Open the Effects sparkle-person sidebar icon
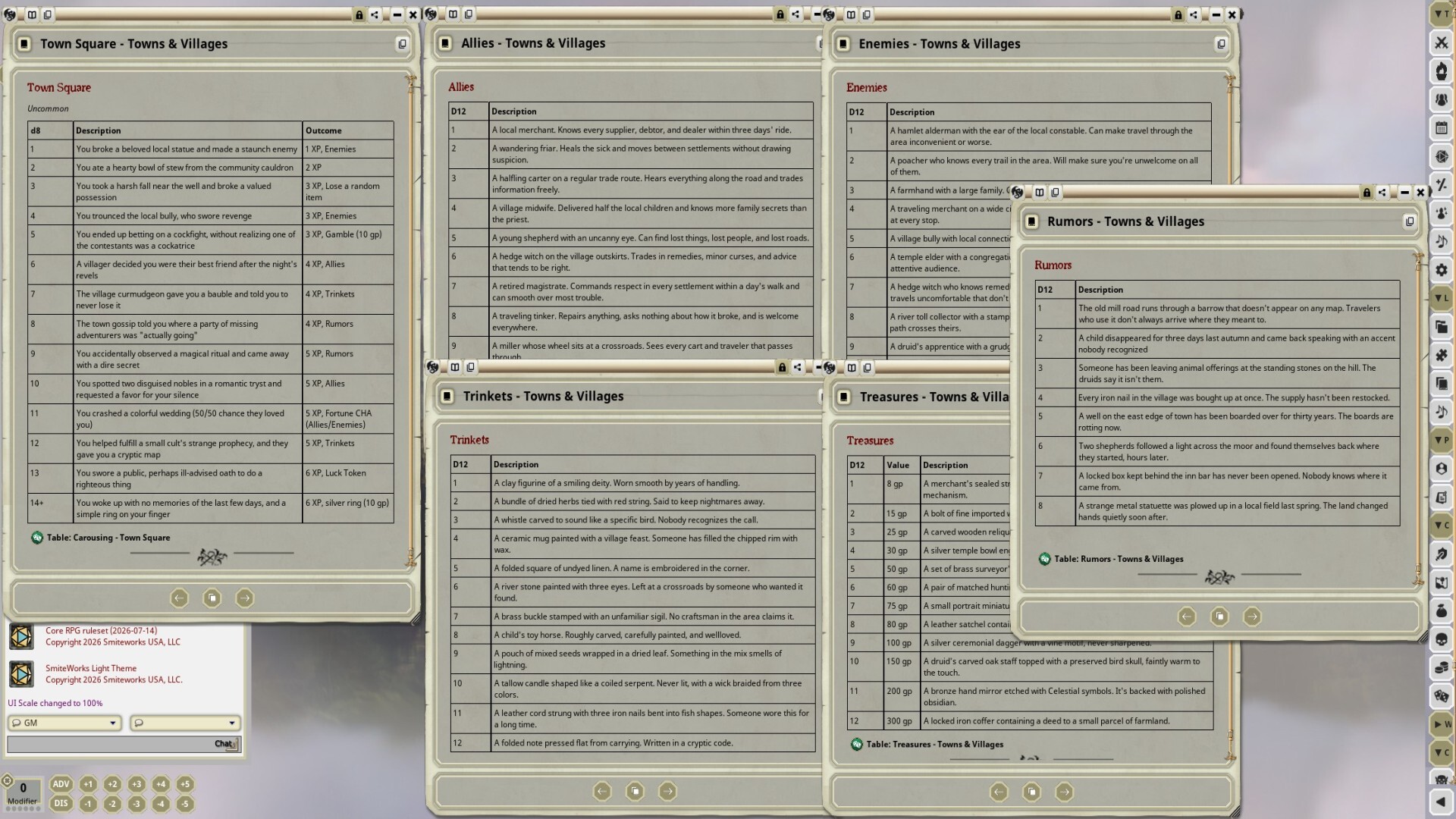This screenshot has width=1456, height=819. click(x=1442, y=213)
